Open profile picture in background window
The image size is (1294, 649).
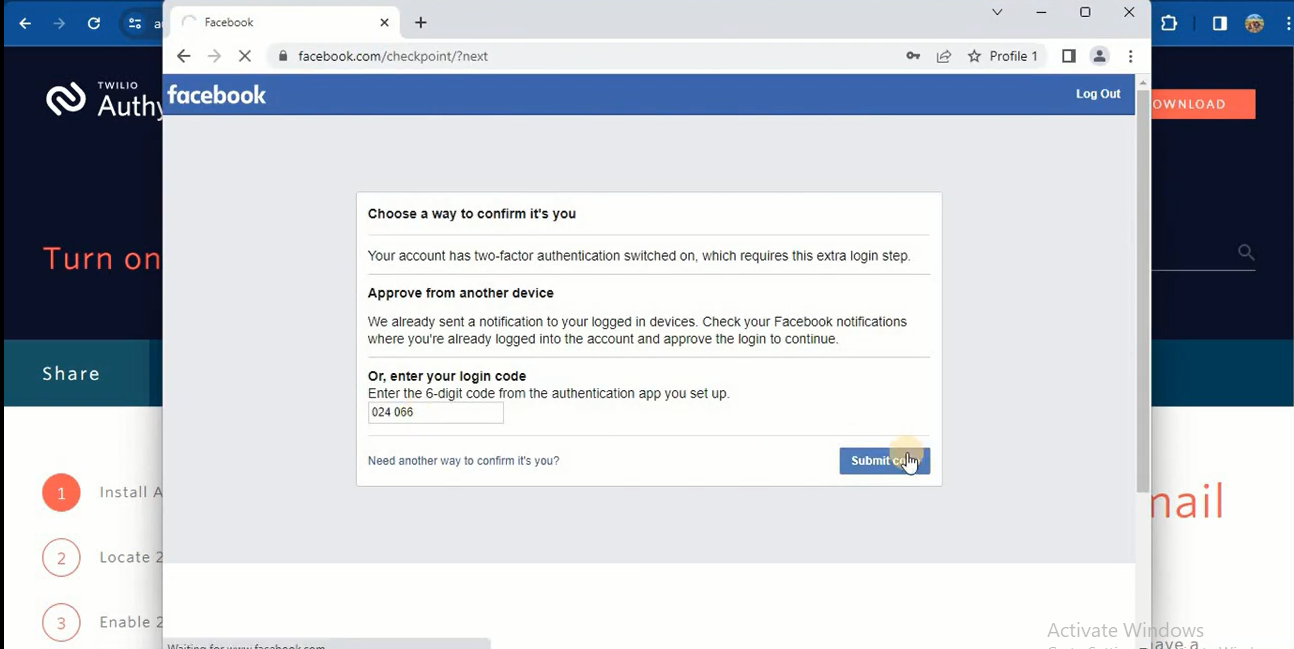(x=1254, y=23)
